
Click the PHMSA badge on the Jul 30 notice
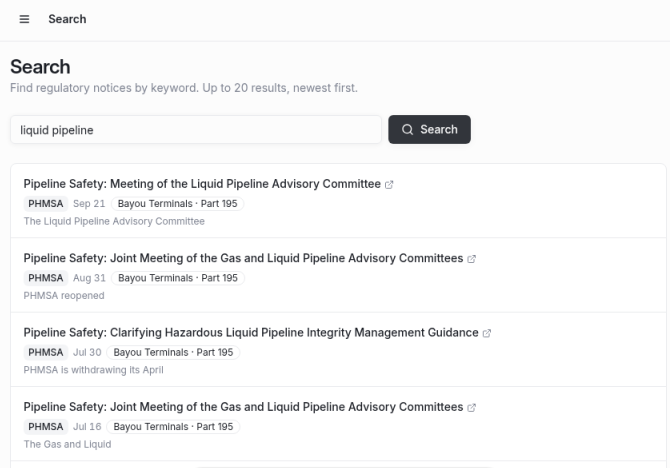tap(46, 353)
